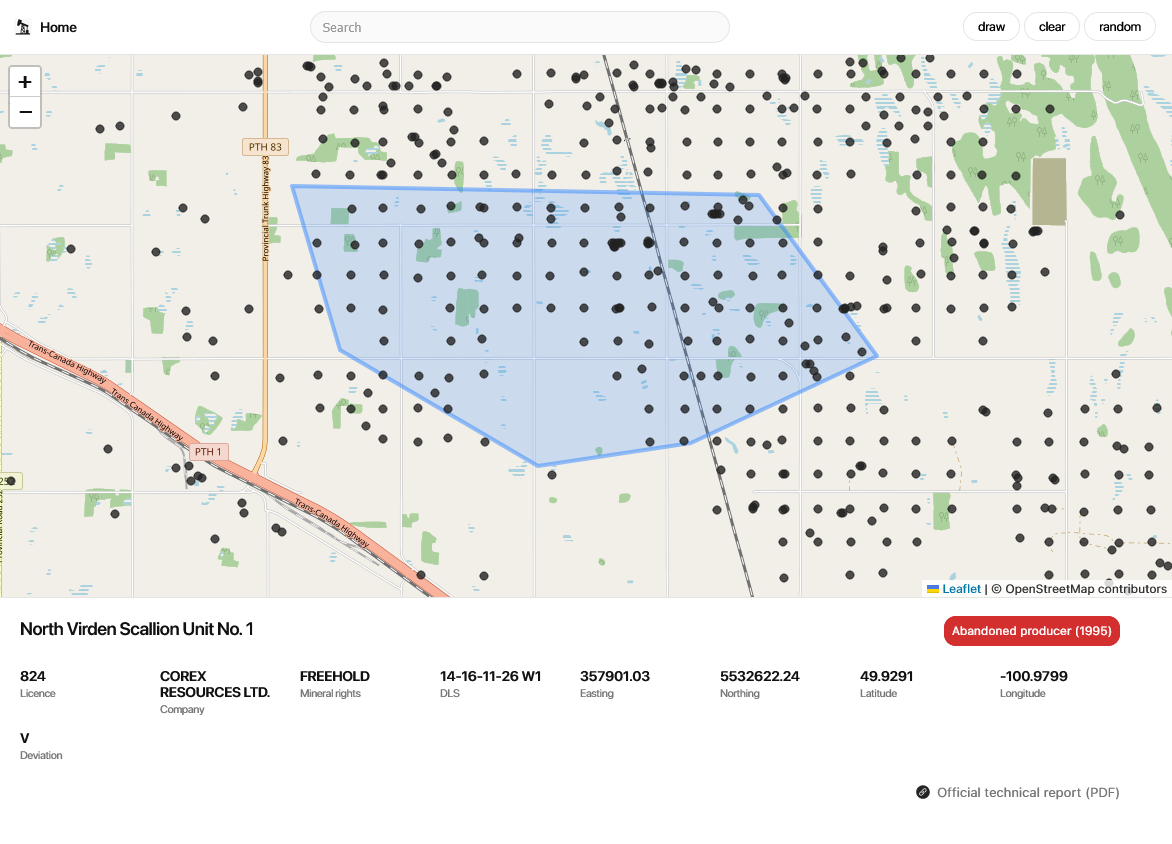Screen dimensions: 1172x844
Task: Click the Abandoned producer (1995) status badge
Action: [1031, 631]
